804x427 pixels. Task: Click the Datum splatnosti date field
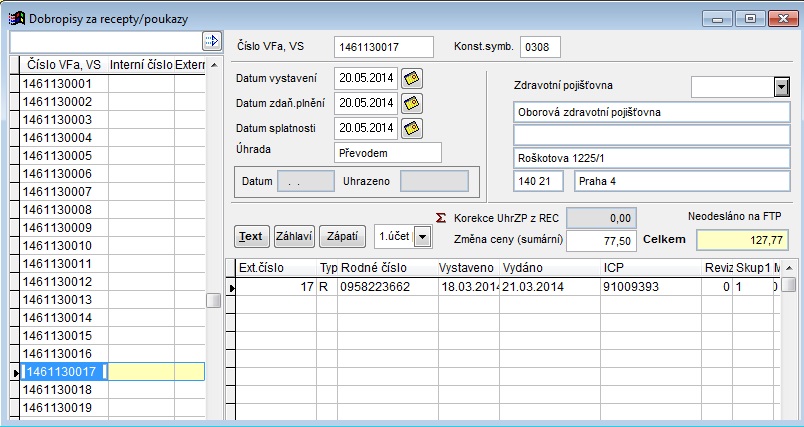click(x=366, y=128)
